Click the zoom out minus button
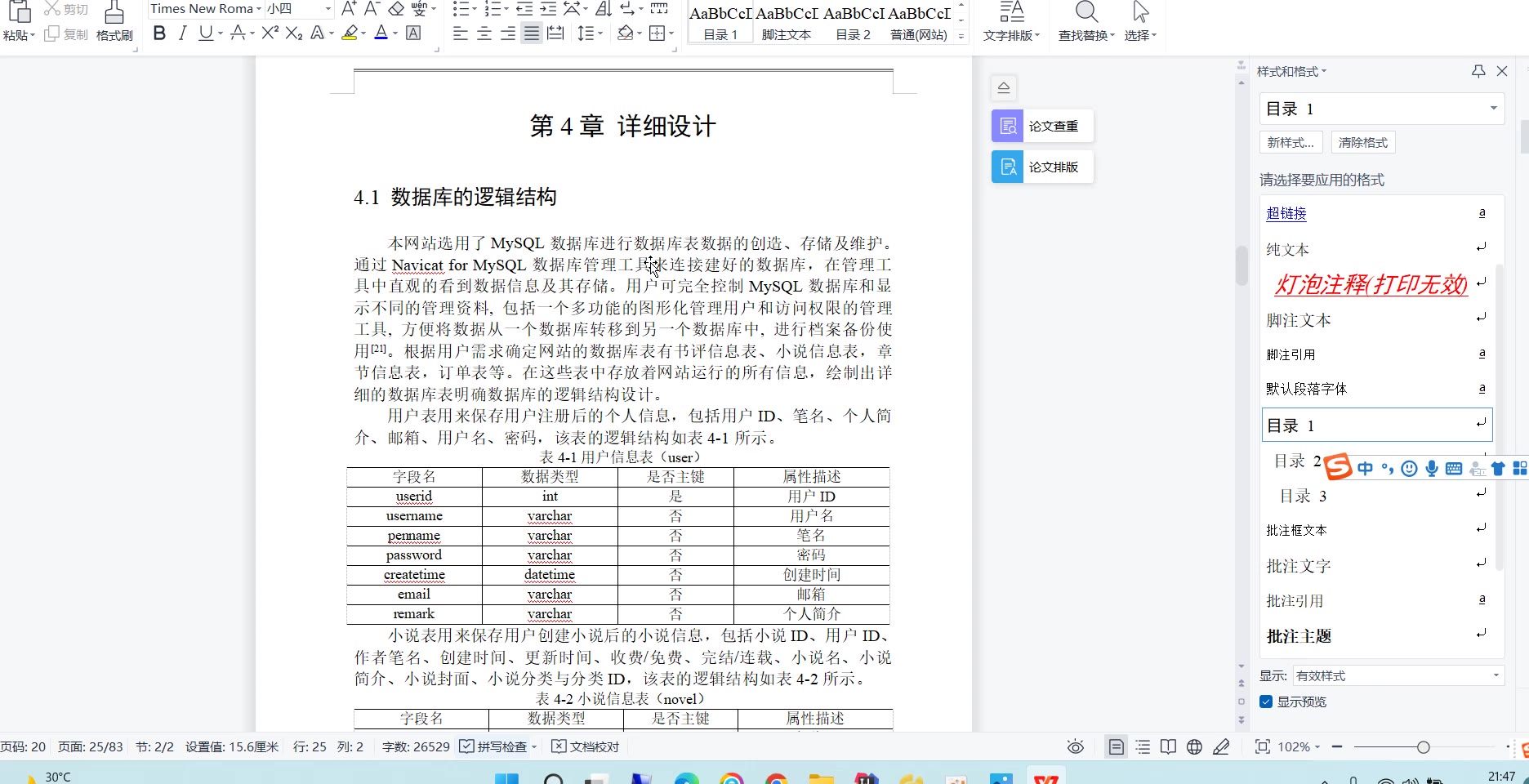Image resolution: width=1529 pixels, height=784 pixels. [1337, 746]
